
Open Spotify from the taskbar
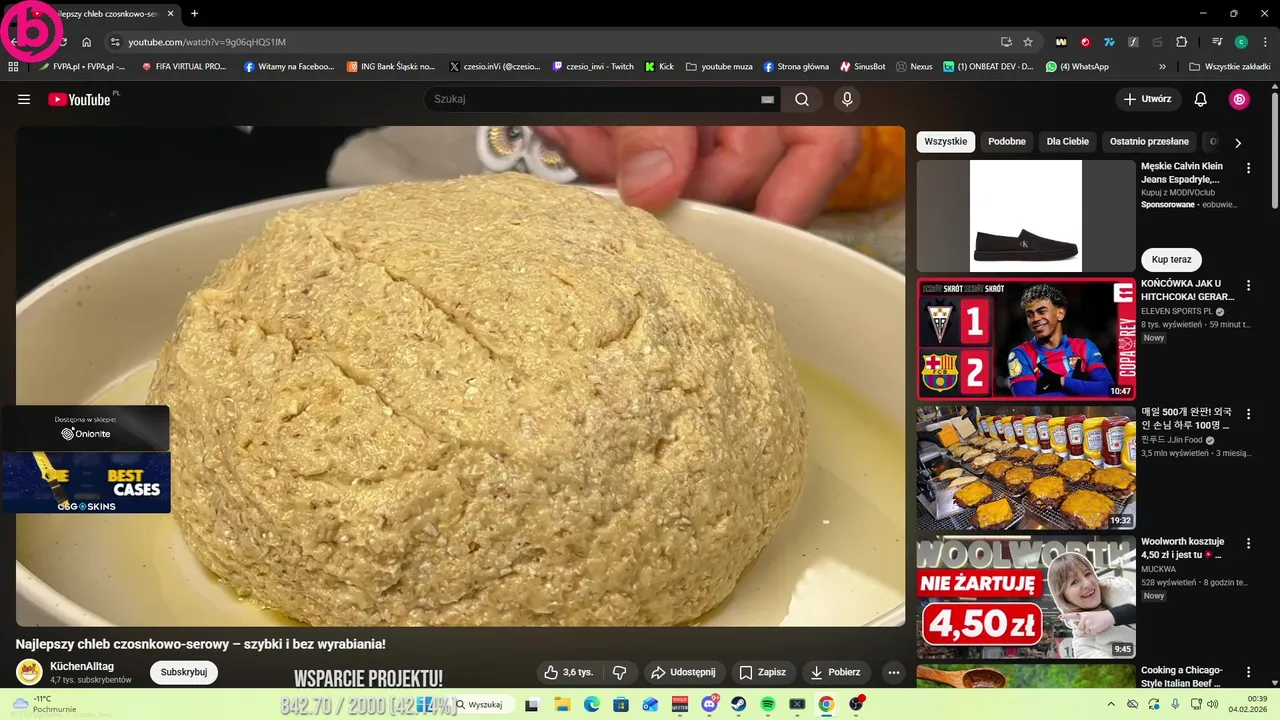(x=768, y=704)
